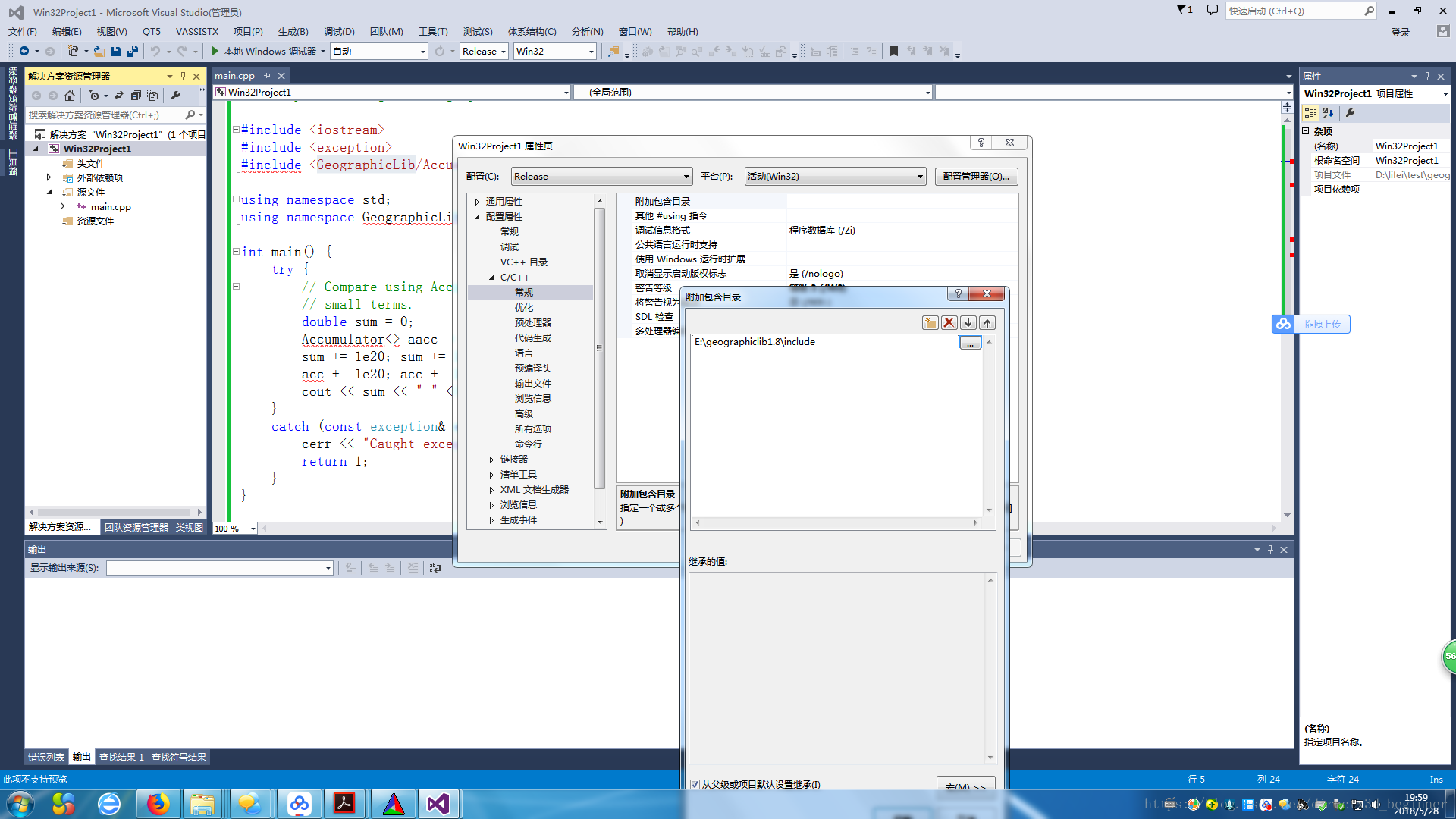Screen dimensions: 1456x819
Task: Open the 文件(F) menu
Action: point(22,32)
